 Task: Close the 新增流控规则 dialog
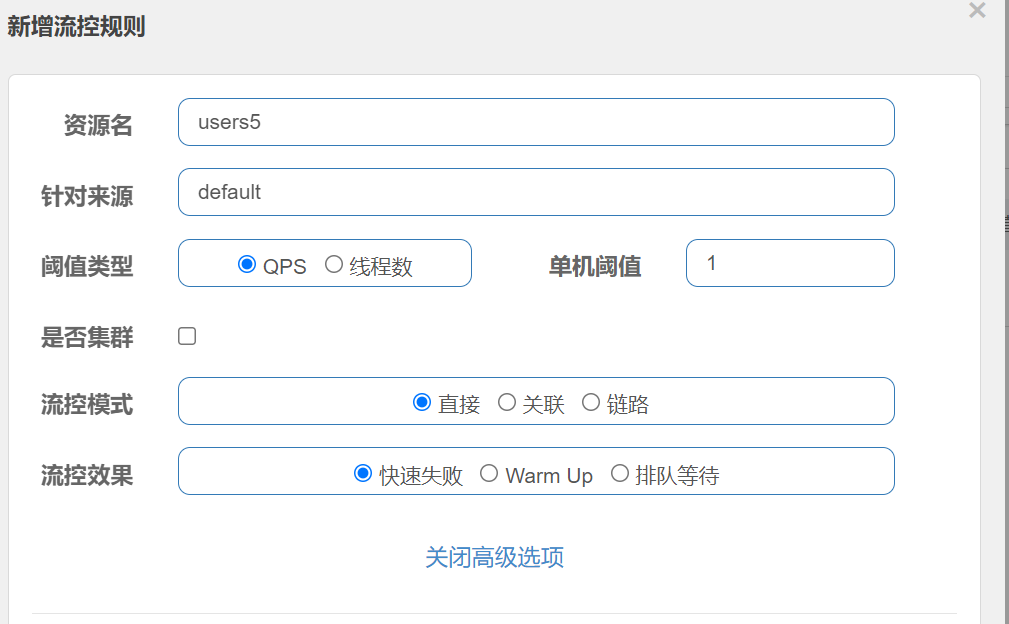(977, 11)
